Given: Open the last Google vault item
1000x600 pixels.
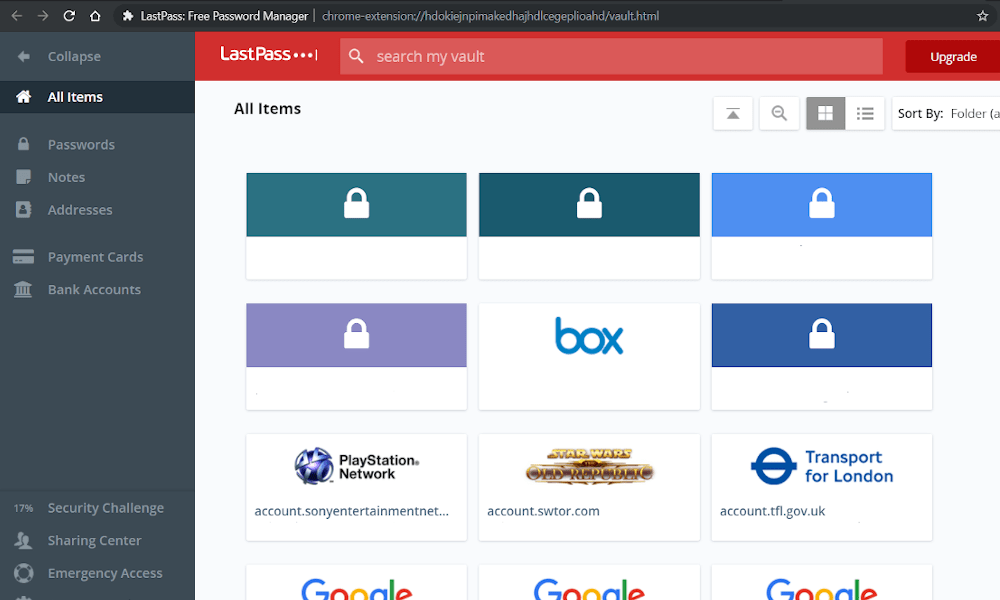Looking at the screenshot, I should pos(821,582).
